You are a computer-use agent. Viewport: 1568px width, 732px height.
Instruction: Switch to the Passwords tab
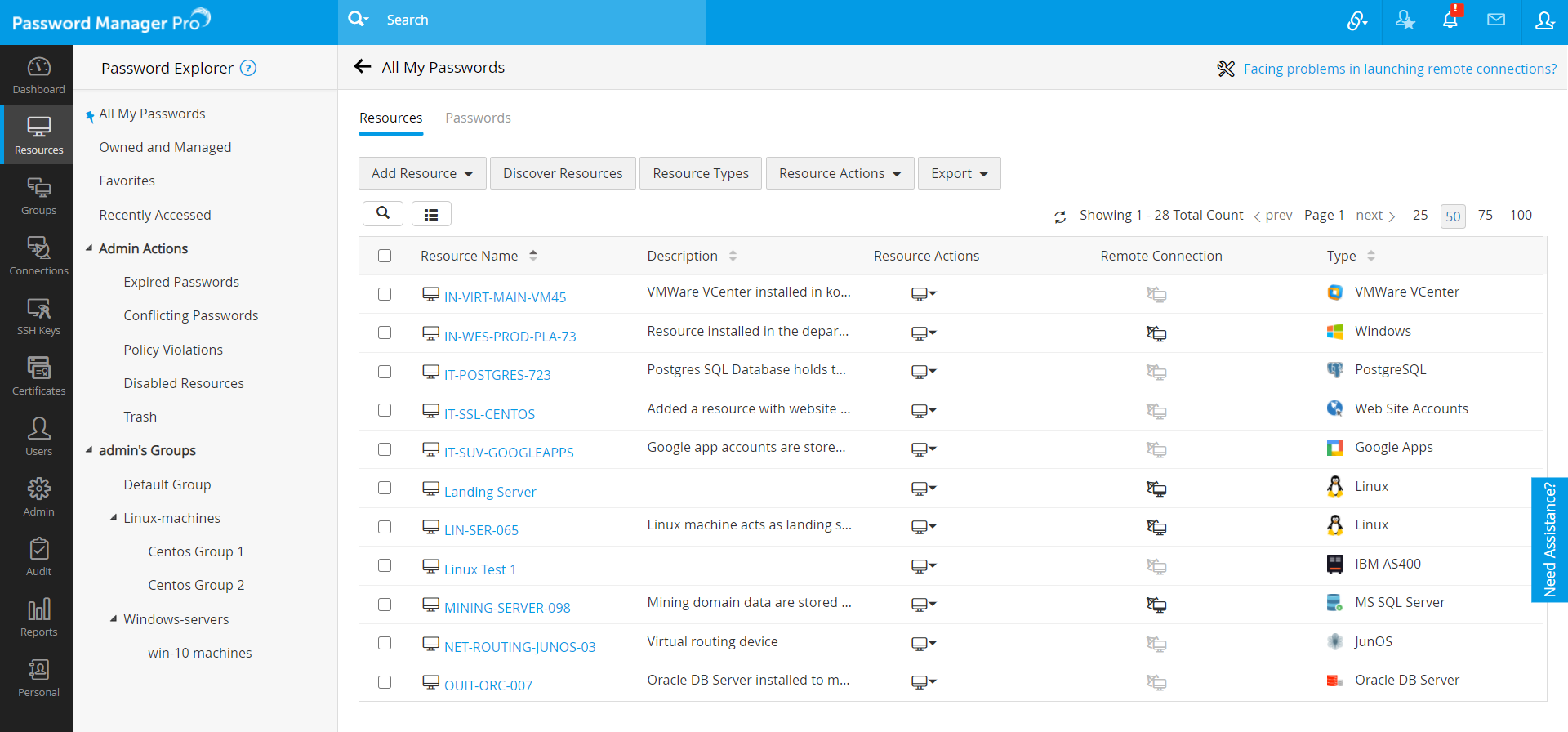point(478,118)
